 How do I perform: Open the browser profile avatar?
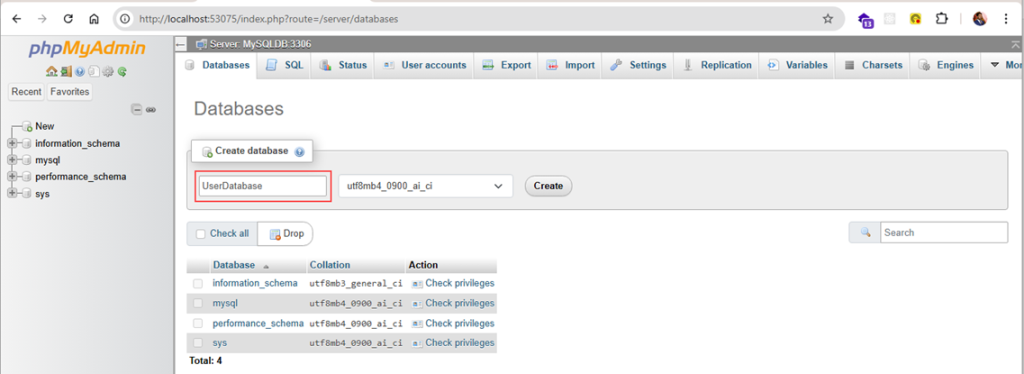tap(980, 19)
